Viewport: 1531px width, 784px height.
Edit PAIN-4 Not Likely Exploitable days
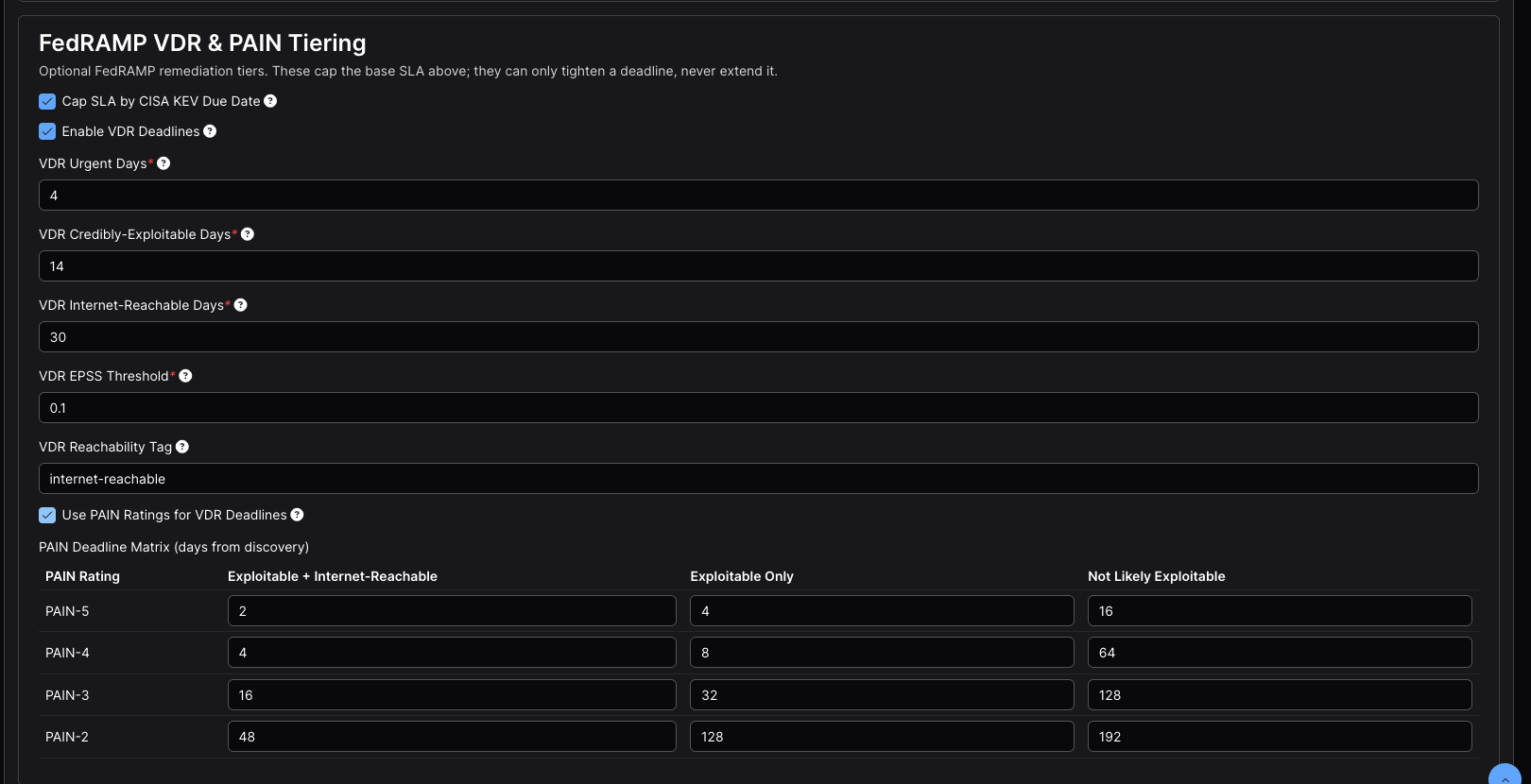[1280, 653]
